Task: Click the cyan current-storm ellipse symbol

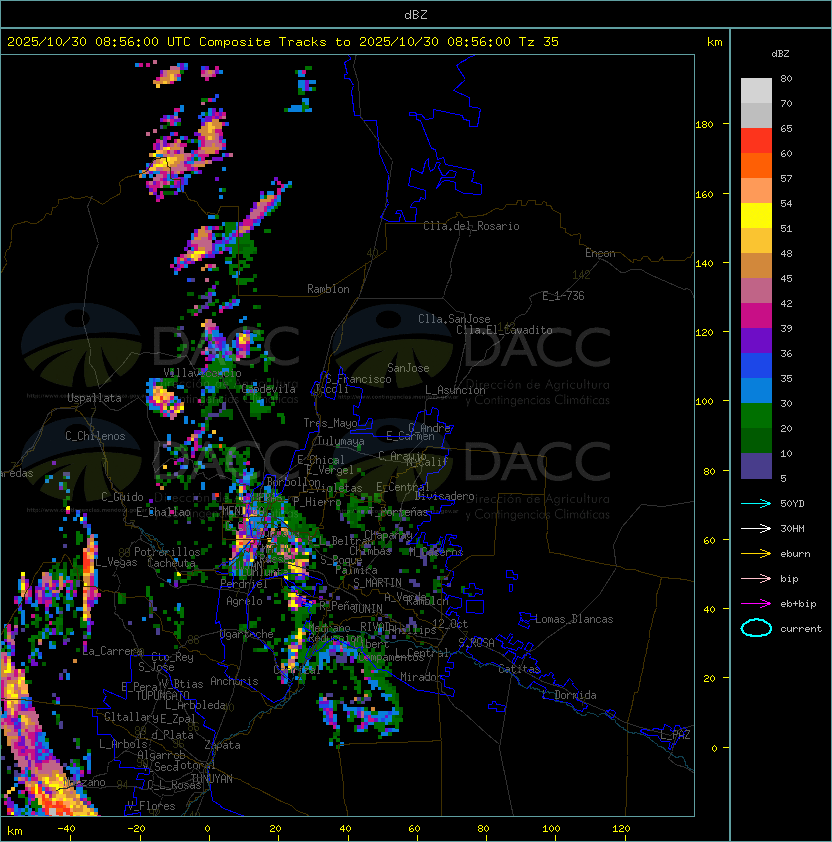Action: tap(756, 628)
